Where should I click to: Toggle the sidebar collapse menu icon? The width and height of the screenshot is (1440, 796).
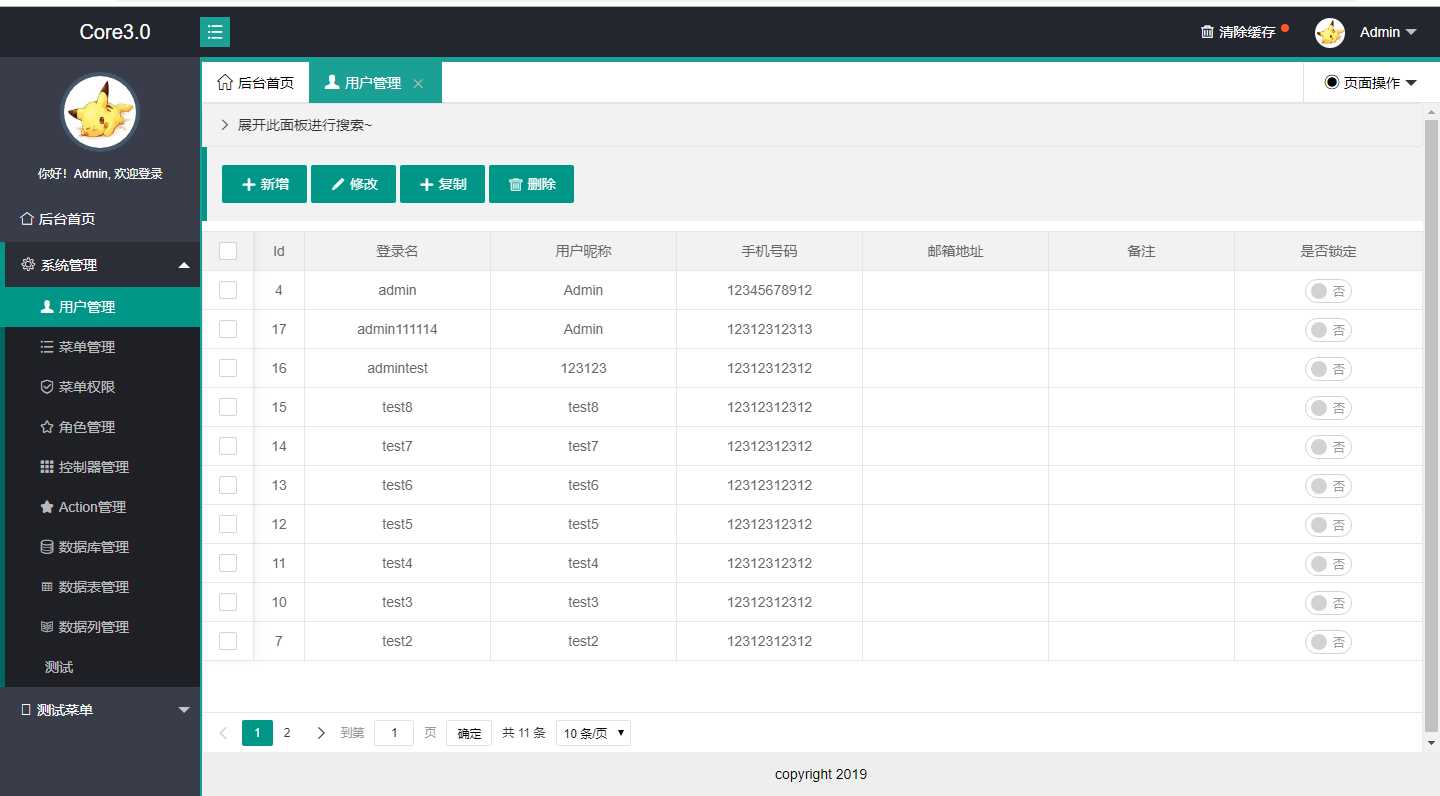tap(215, 32)
